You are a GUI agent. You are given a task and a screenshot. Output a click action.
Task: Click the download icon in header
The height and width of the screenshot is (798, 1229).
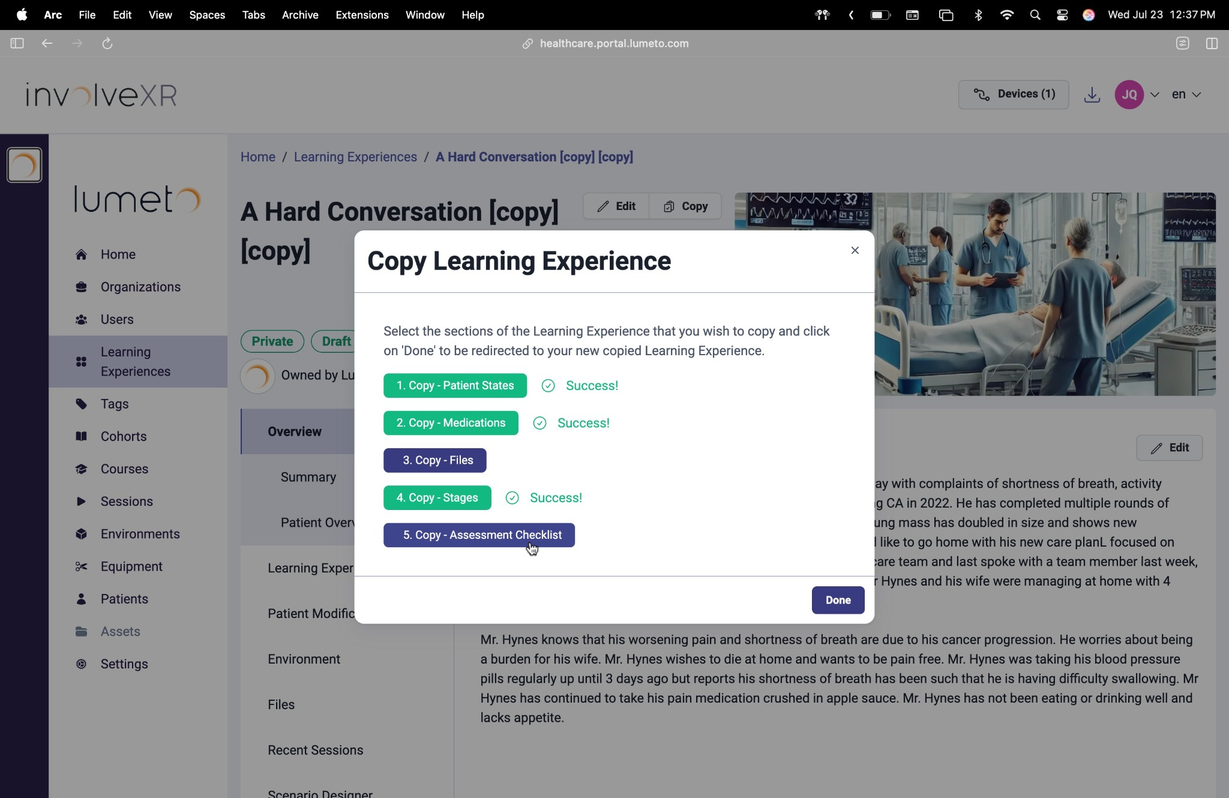[1092, 94]
